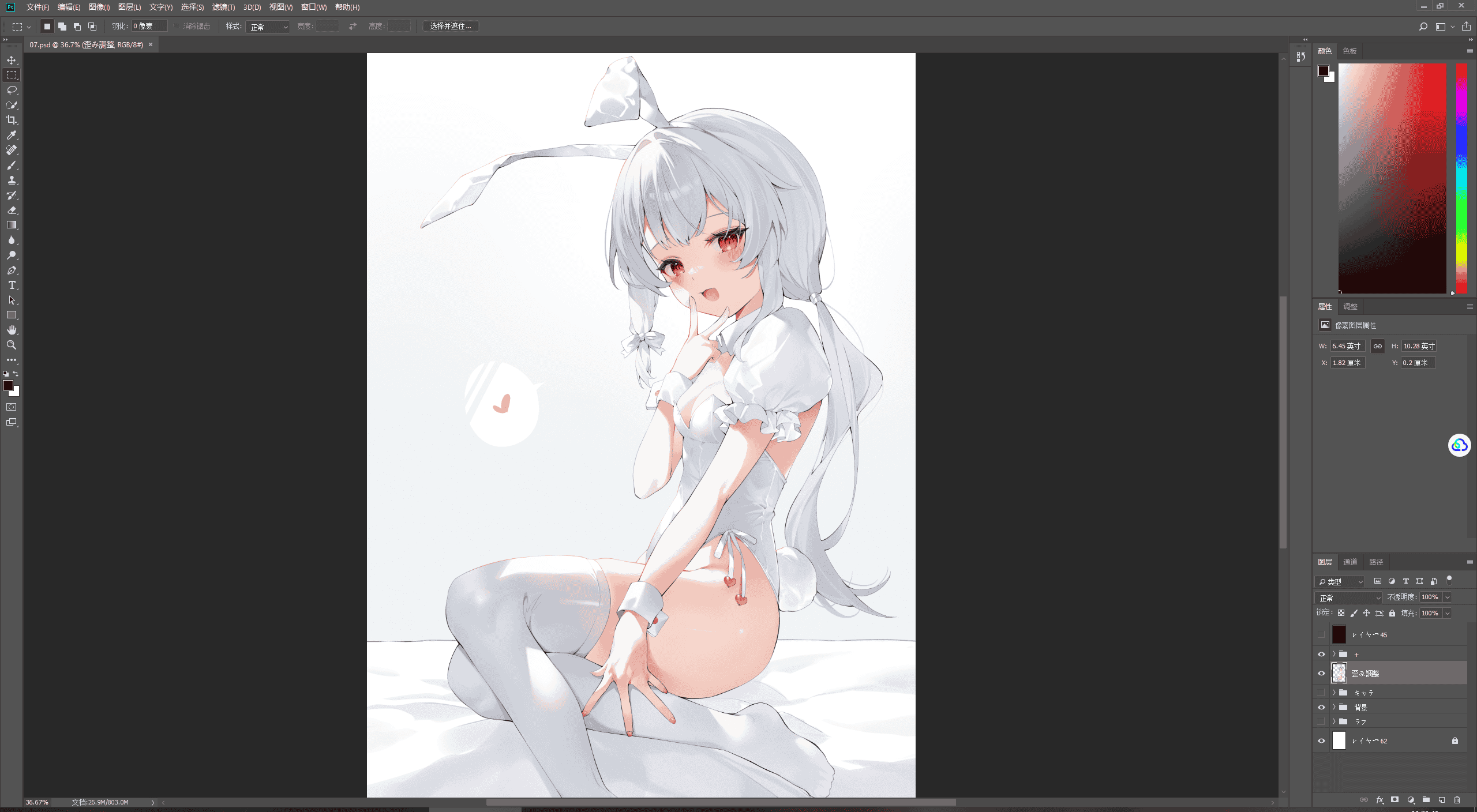Open the 类型 layer filter dropdown
This screenshot has width=1477, height=812.
point(1340,581)
